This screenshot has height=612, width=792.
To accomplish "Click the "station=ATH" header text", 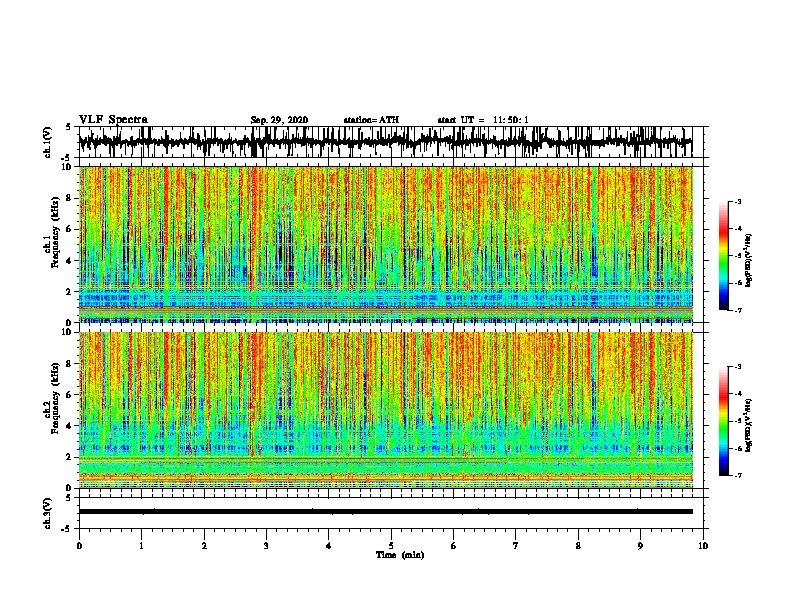I will [371, 120].
